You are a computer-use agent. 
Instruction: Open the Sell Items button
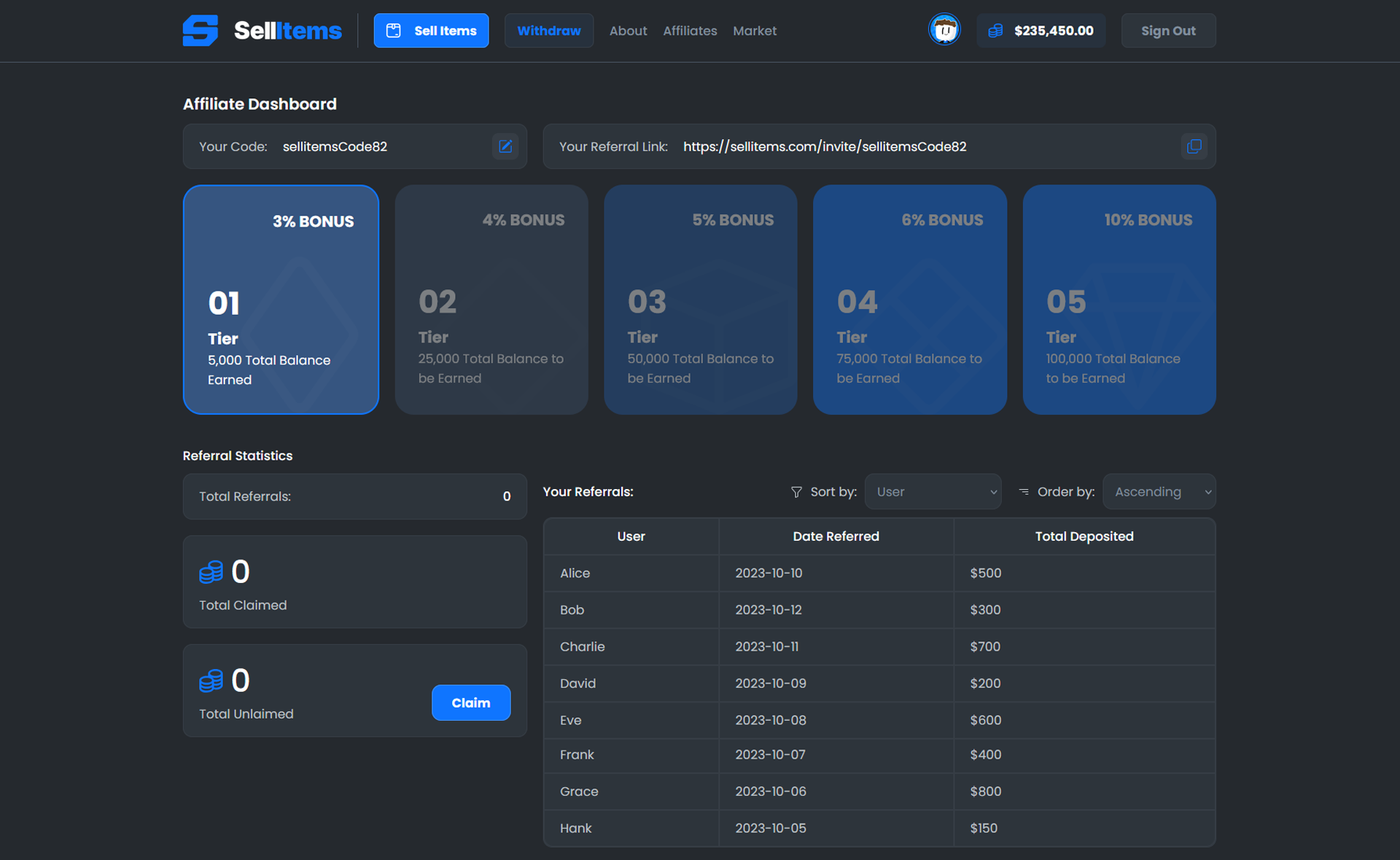point(431,31)
